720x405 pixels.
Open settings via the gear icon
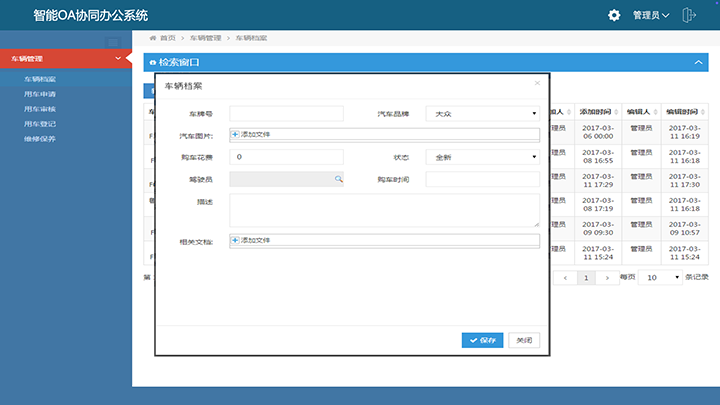[614, 15]
